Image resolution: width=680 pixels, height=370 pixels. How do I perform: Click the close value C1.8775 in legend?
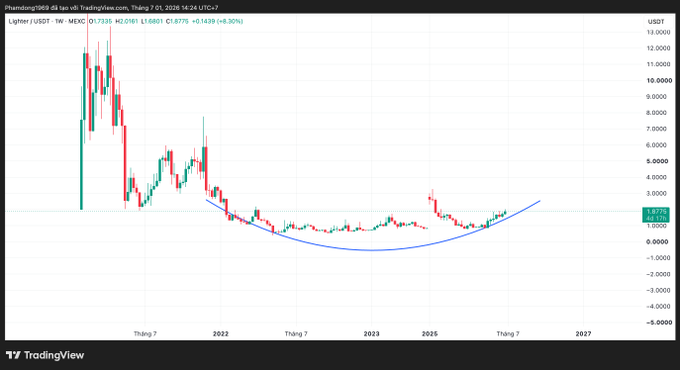pyautogui.click(x=177, y=21)
